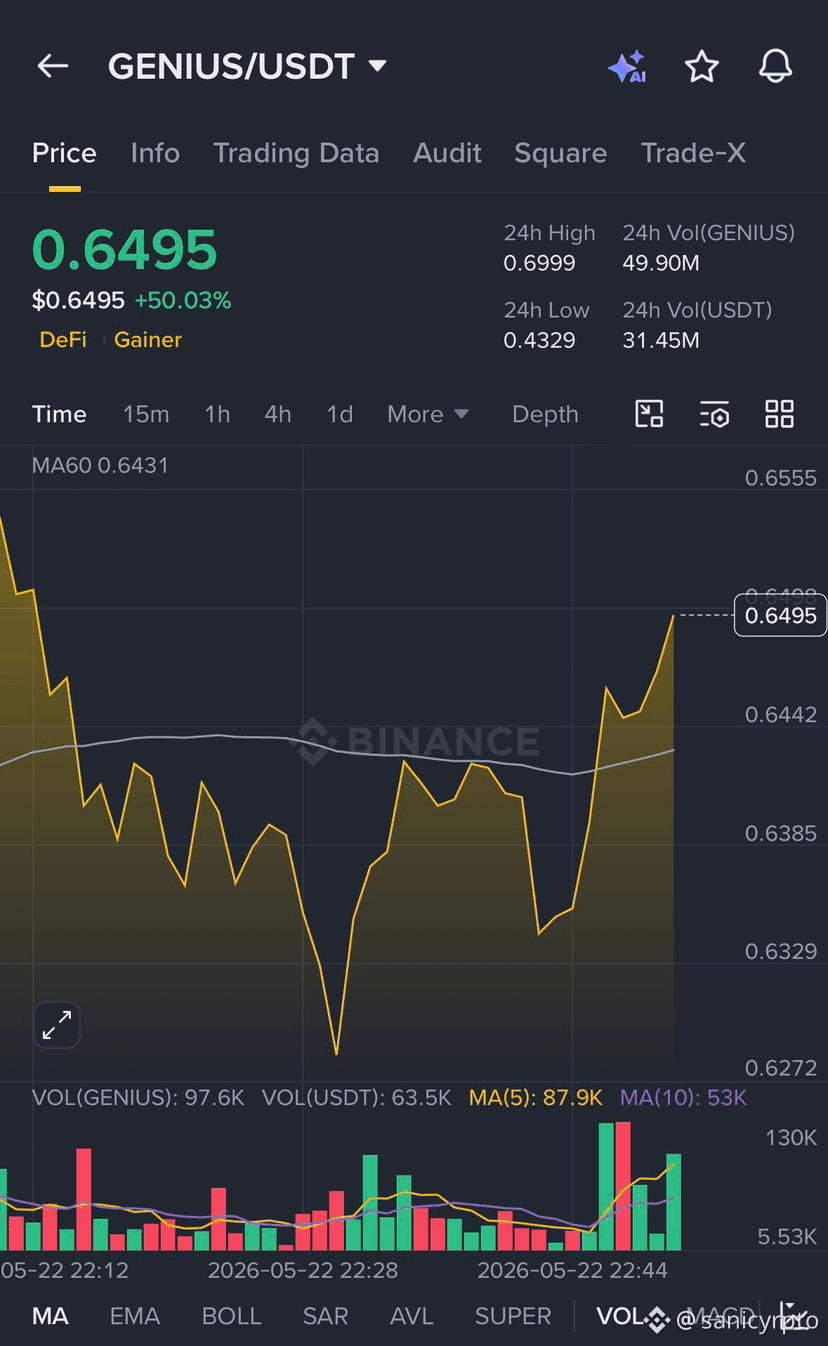
Task: Toggle the BOLL indicator
Action: click(232, 1316)
